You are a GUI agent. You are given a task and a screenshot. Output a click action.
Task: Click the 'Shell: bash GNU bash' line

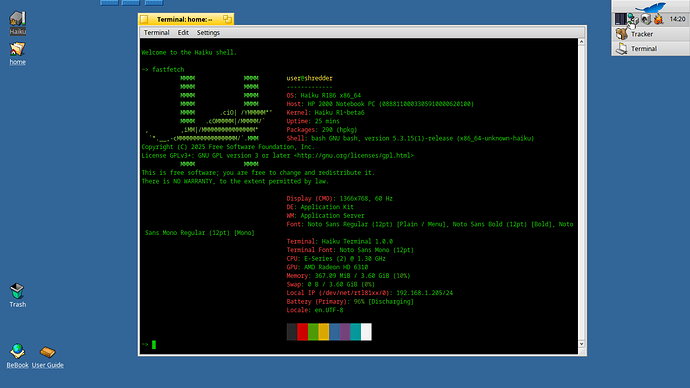pos(410,138)
